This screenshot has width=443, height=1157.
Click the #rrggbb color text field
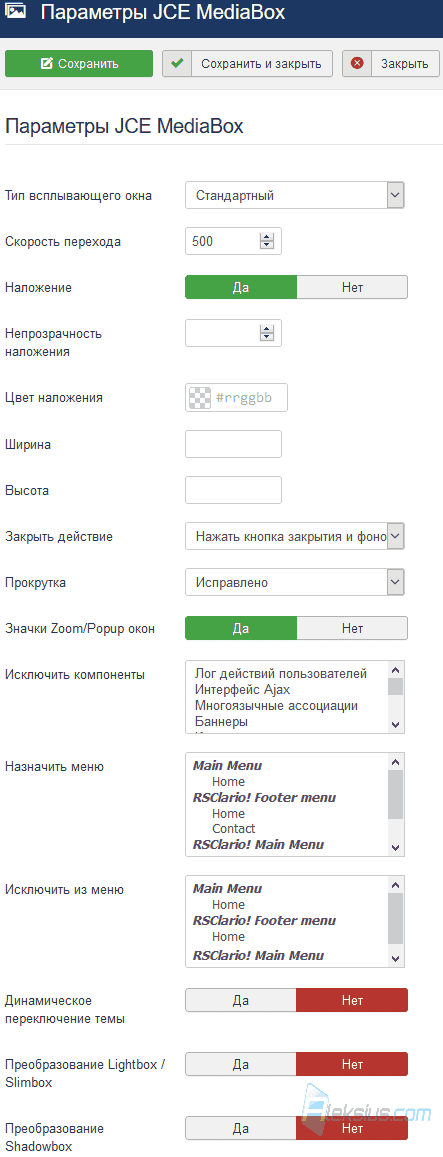pyautogui.click(x=236, y=398)
